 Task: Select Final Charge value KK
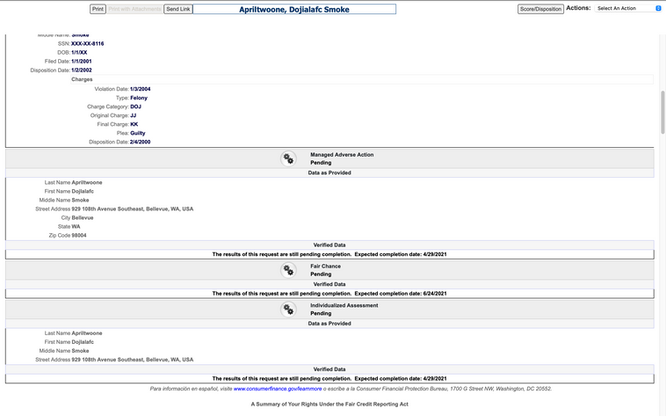[x=134, y=125]
